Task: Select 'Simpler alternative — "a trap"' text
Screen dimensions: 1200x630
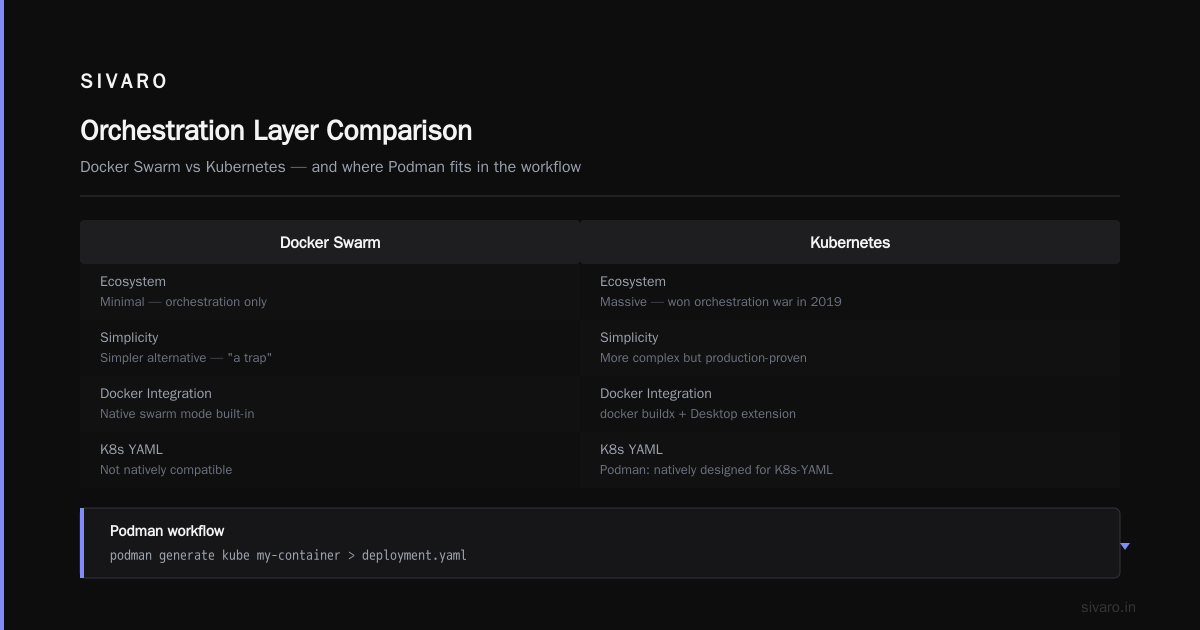Action: point(186,358)
